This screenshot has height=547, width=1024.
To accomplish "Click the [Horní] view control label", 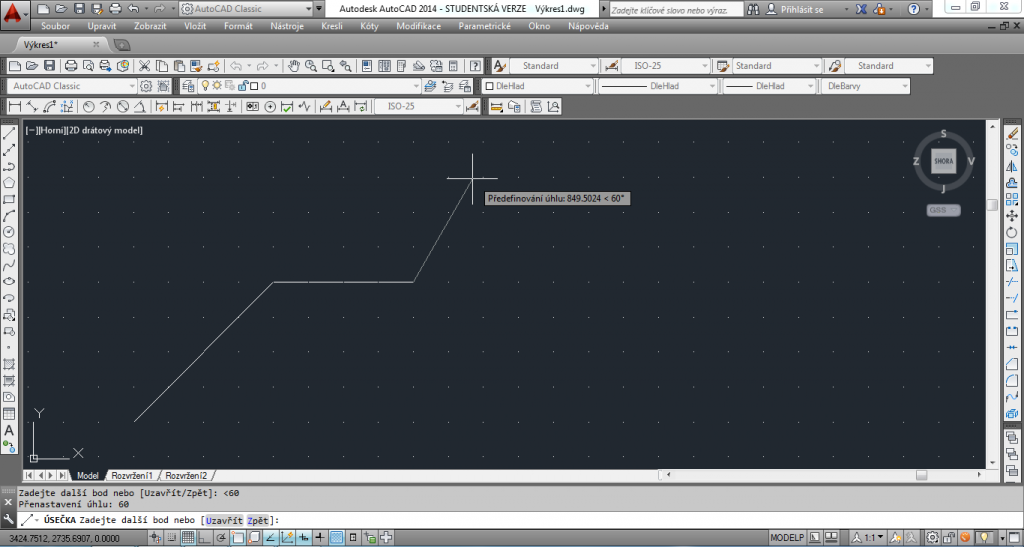I will tap(52, 130).
